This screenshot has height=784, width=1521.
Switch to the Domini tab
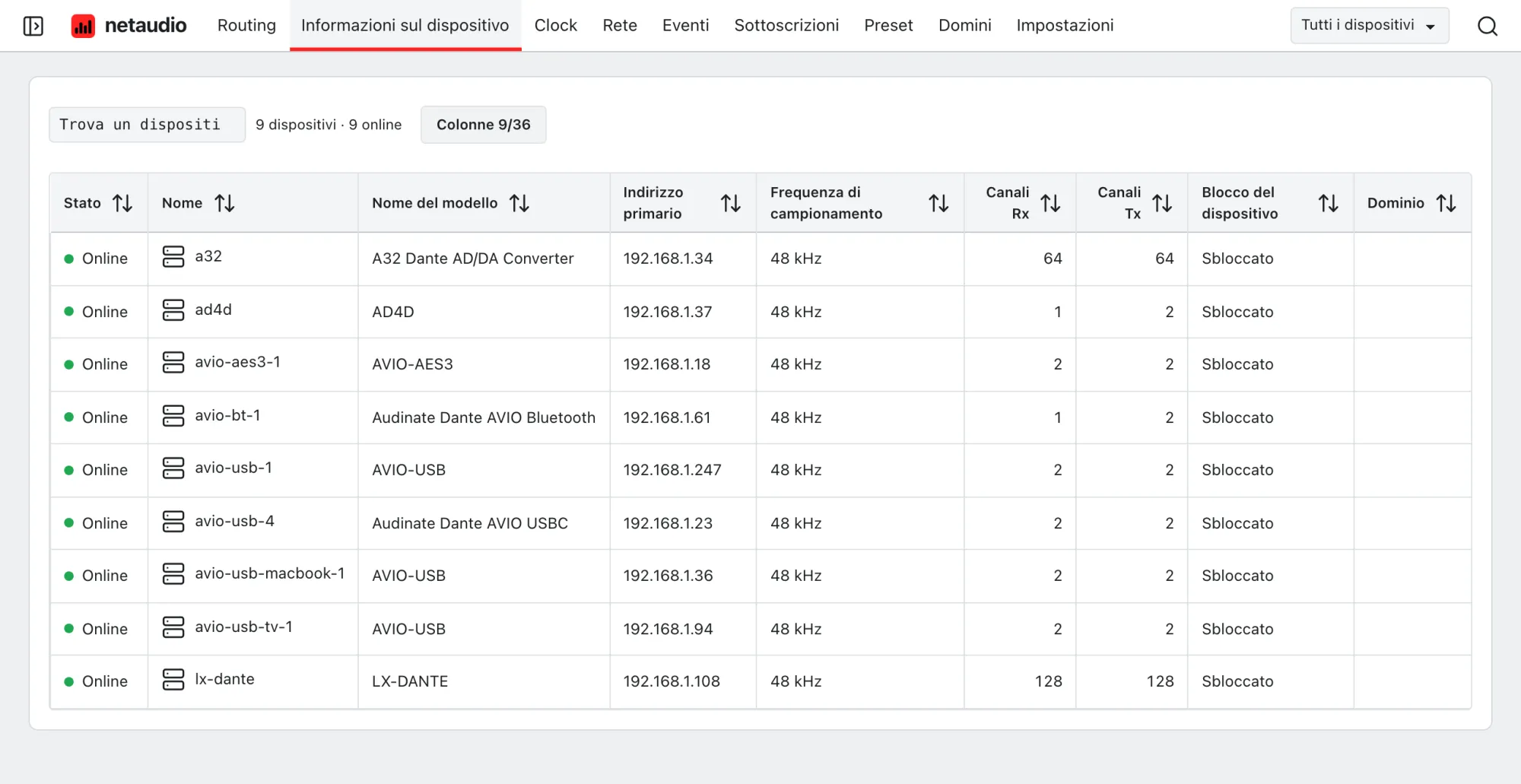(965, 26)
